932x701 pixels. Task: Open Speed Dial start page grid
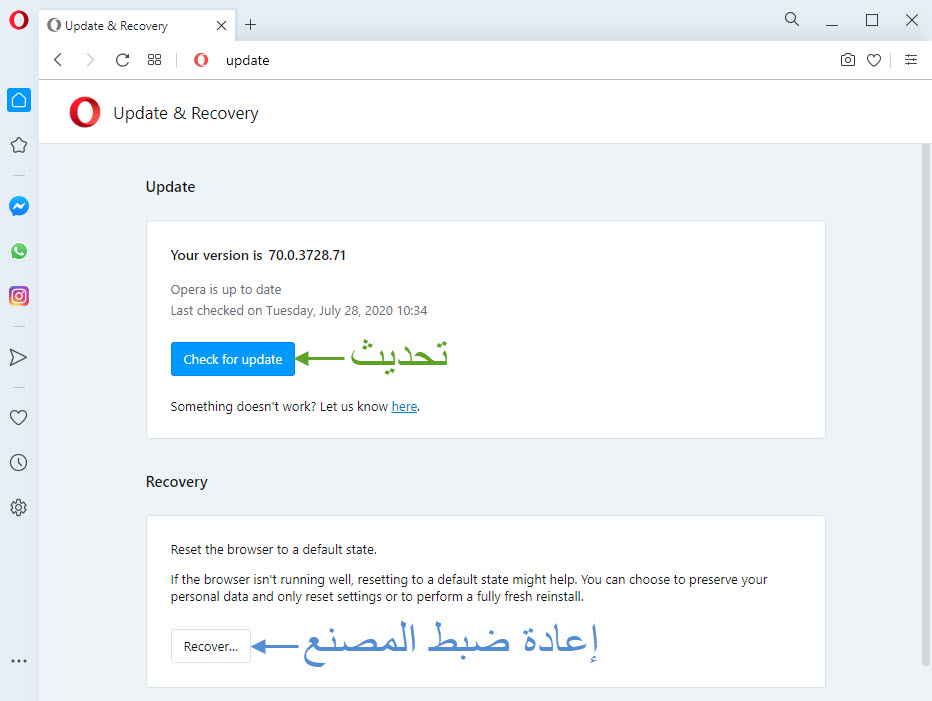click(x=155, y=59)
